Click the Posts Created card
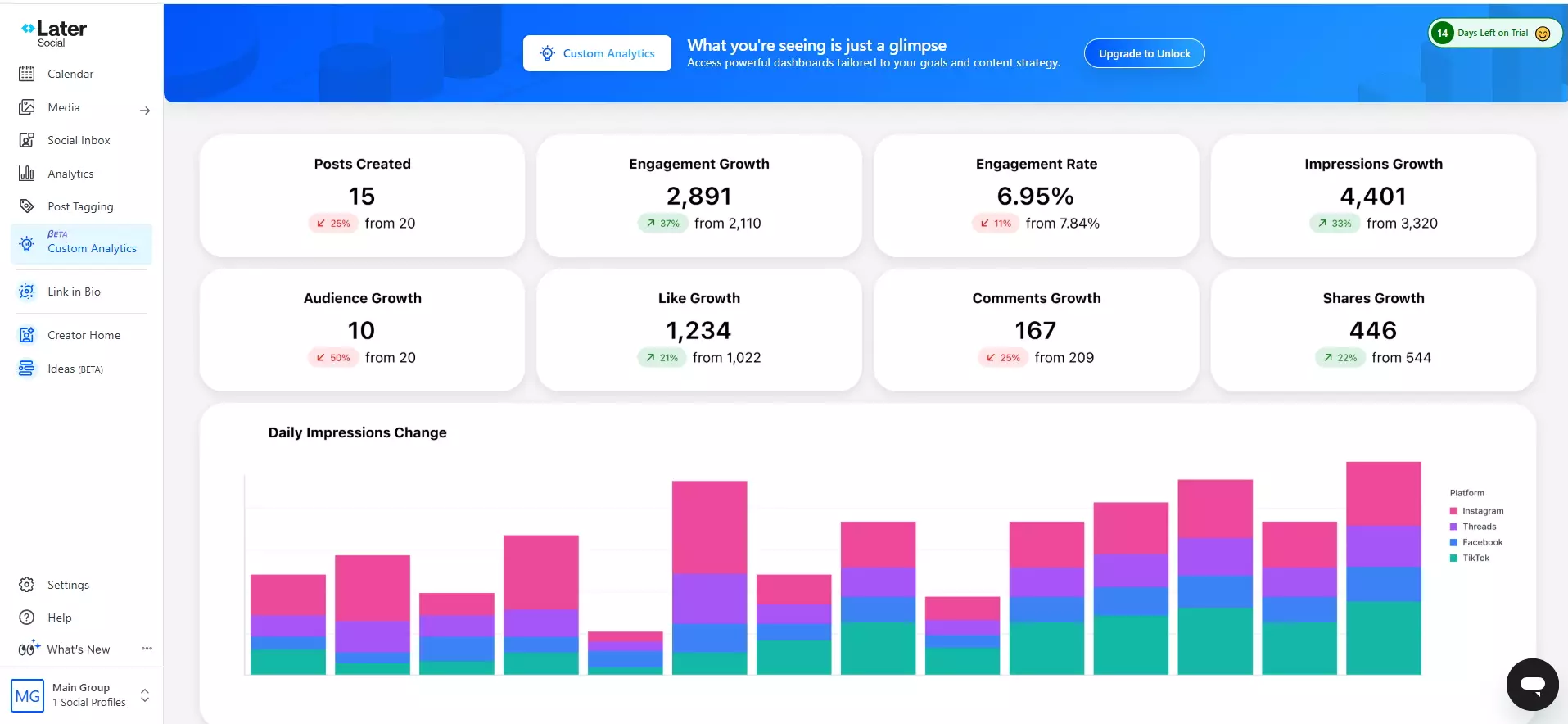Image resolution: width=1568 pixels, height=724 pixels. tap(362, 196)
